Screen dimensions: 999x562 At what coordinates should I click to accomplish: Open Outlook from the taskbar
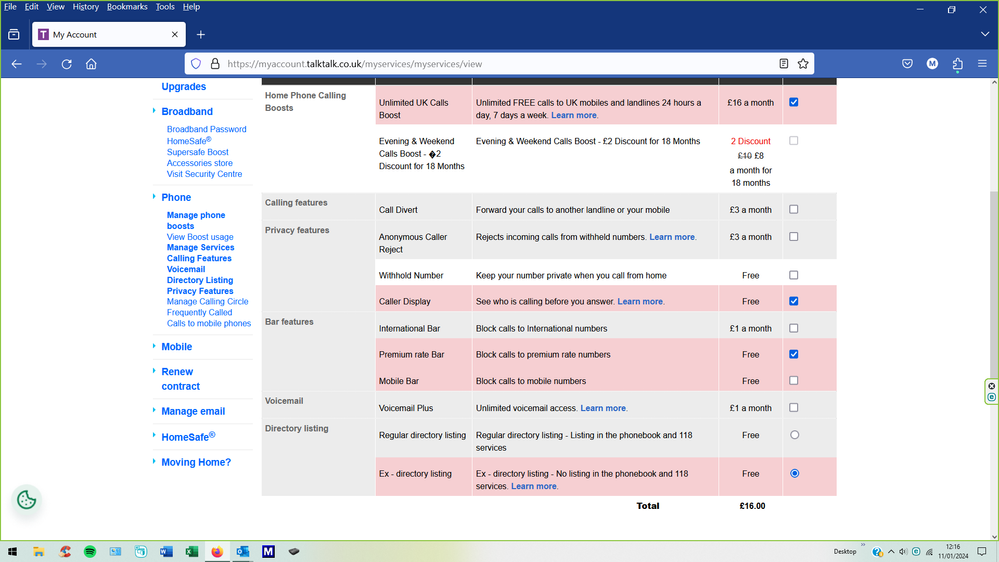point(243,552)
